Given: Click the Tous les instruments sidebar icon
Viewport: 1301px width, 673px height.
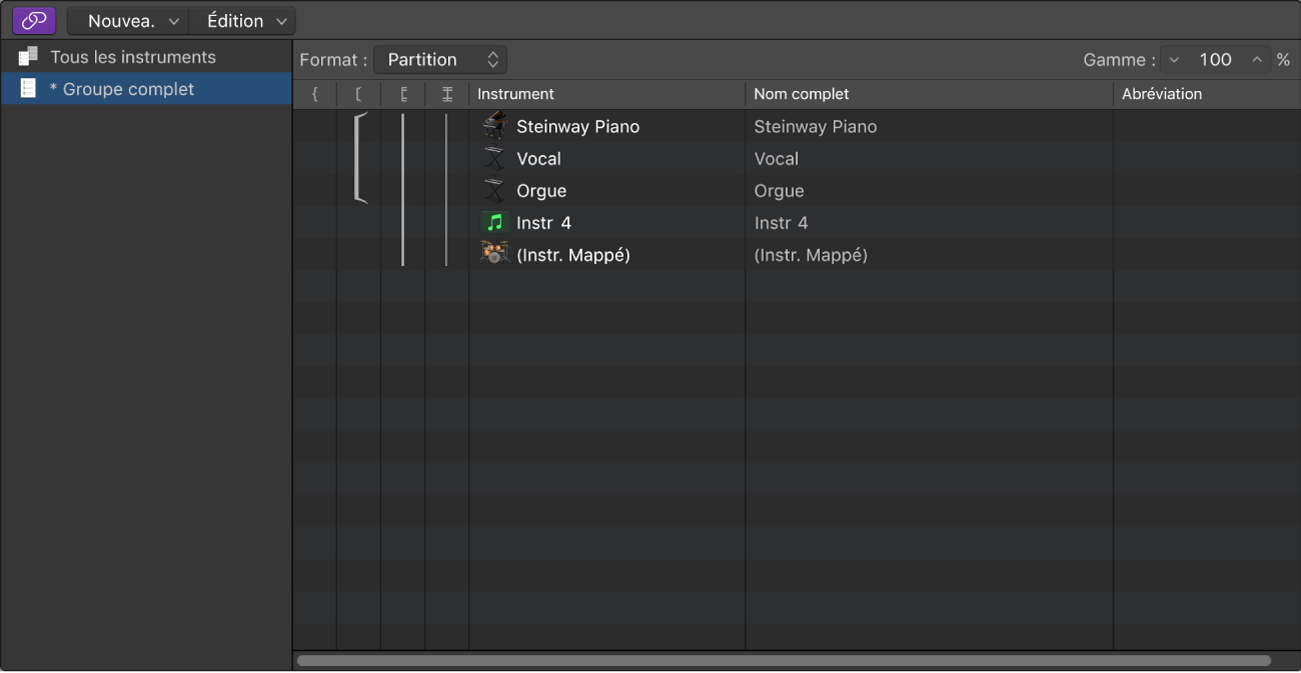Looking at the screenshot, I should 28,57.
